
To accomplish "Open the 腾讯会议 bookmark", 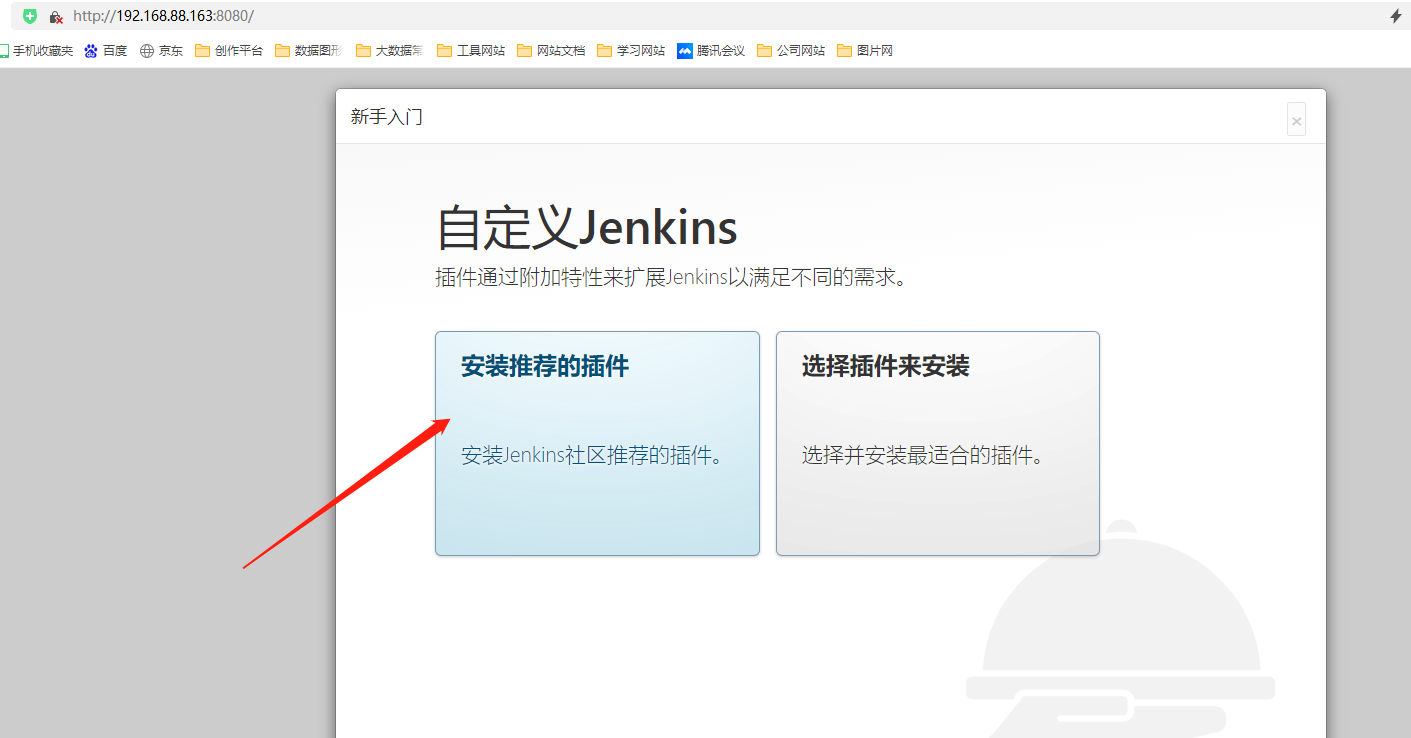I will 711,51.
